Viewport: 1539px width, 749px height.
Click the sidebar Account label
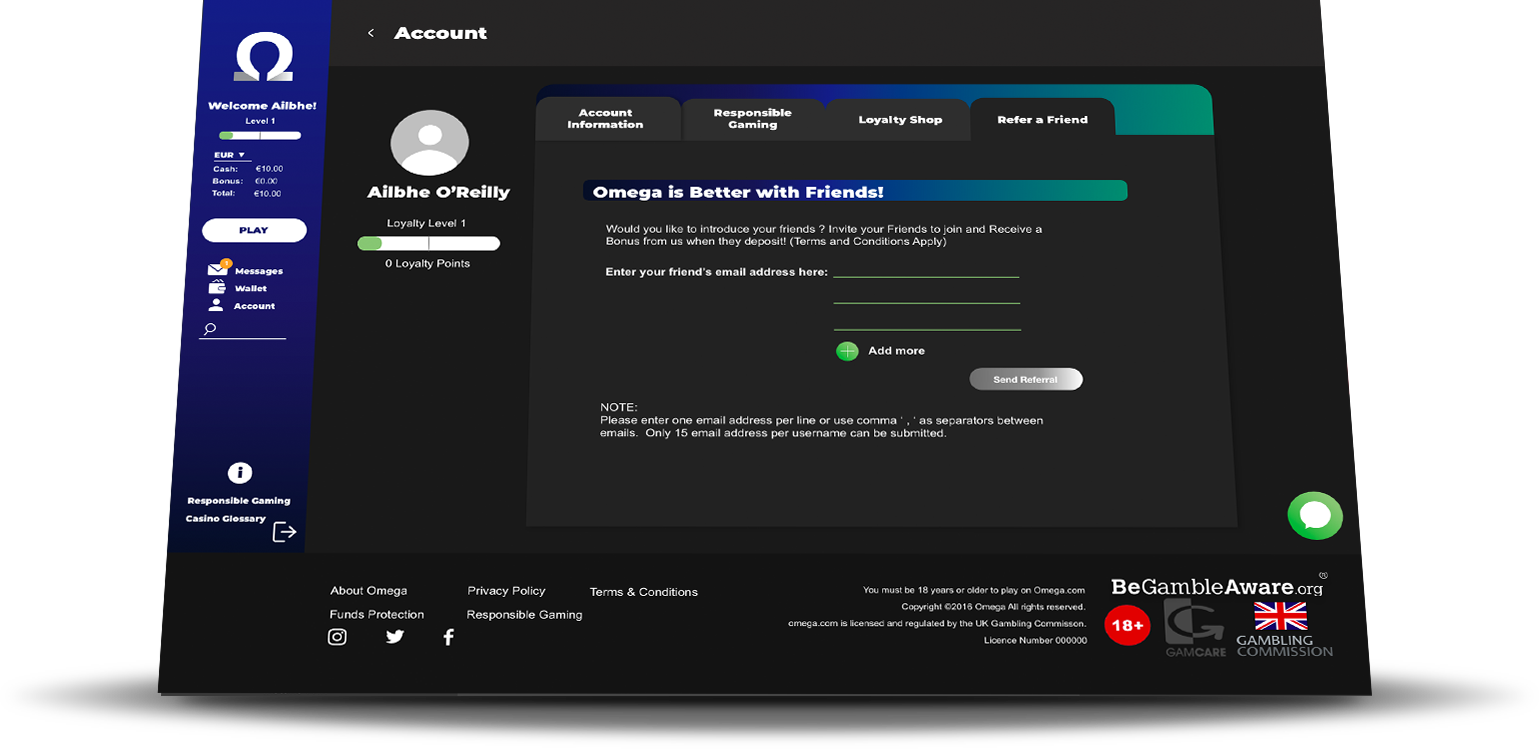(255, 306)
